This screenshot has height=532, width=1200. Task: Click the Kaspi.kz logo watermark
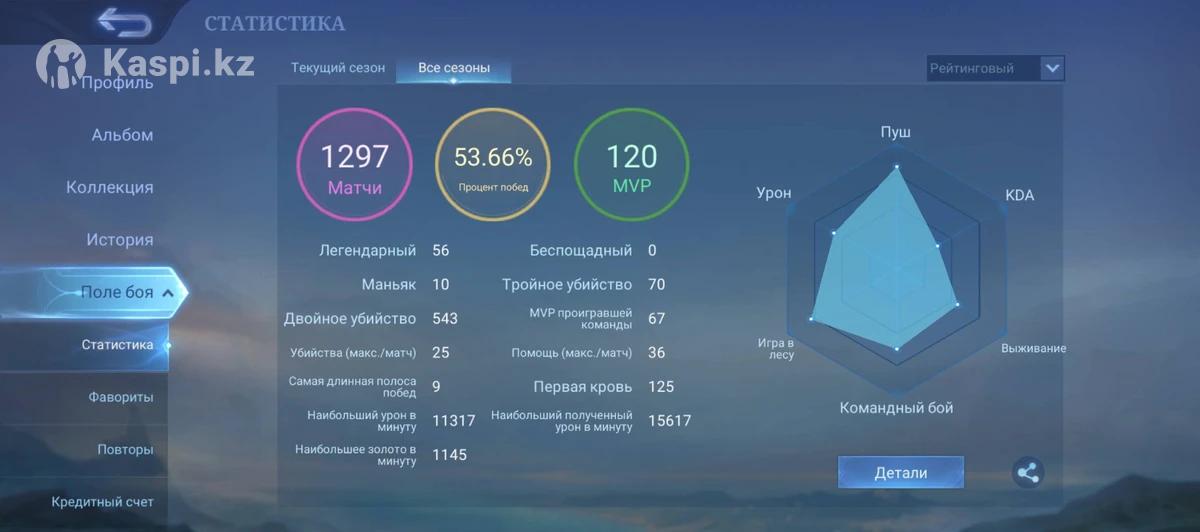145,62
